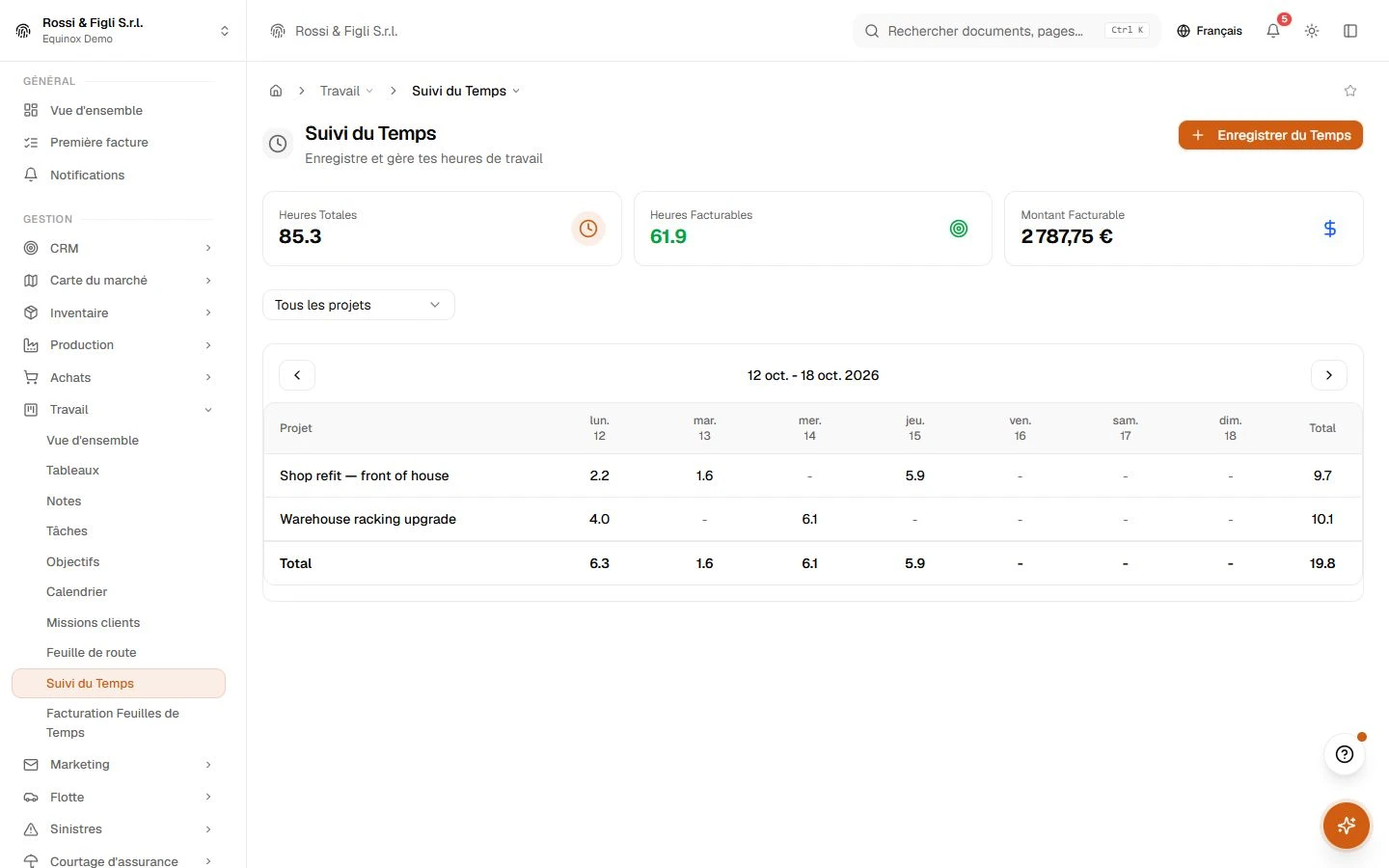
Task: Toggle light/dark theme sun icon
Action: tap(1312, 31)
